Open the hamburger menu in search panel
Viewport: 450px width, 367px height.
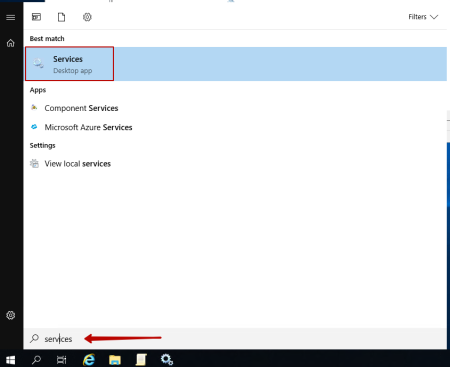[11, 17]
